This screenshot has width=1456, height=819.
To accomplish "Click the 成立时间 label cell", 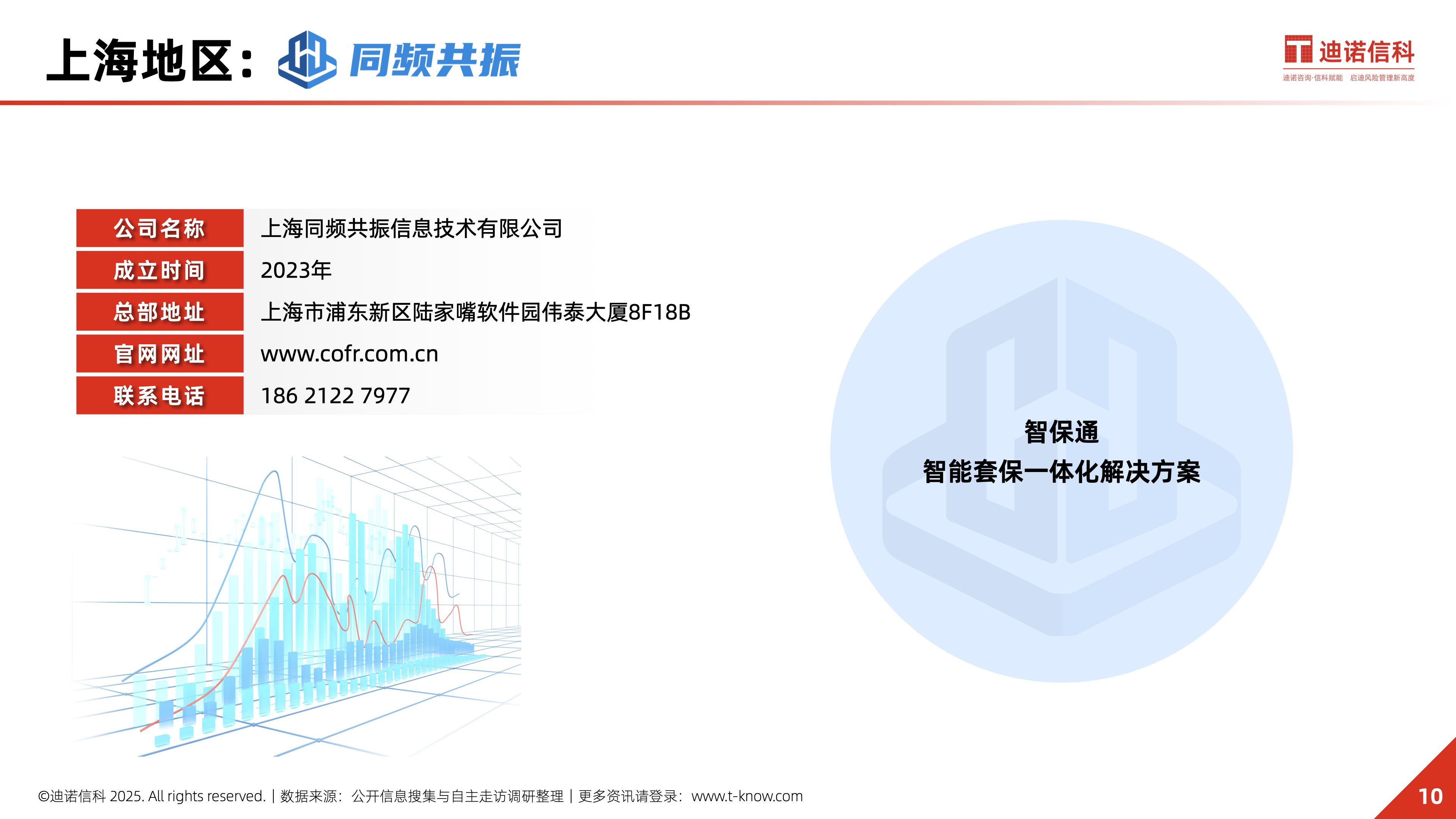I will [160, 270].
